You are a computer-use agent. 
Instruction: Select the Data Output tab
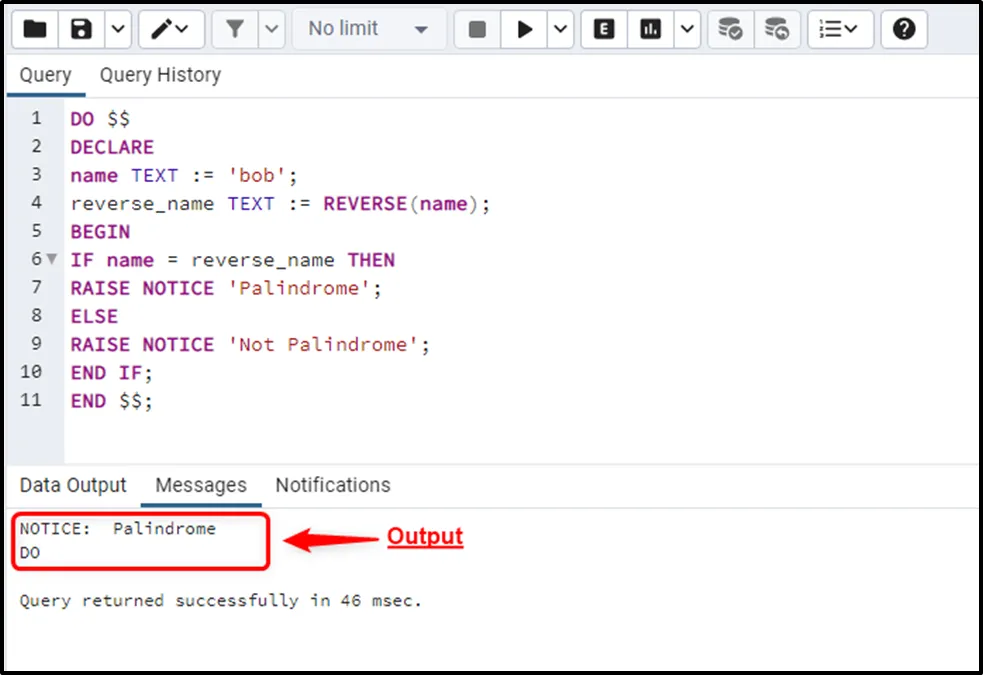click(x=73, y=485)
